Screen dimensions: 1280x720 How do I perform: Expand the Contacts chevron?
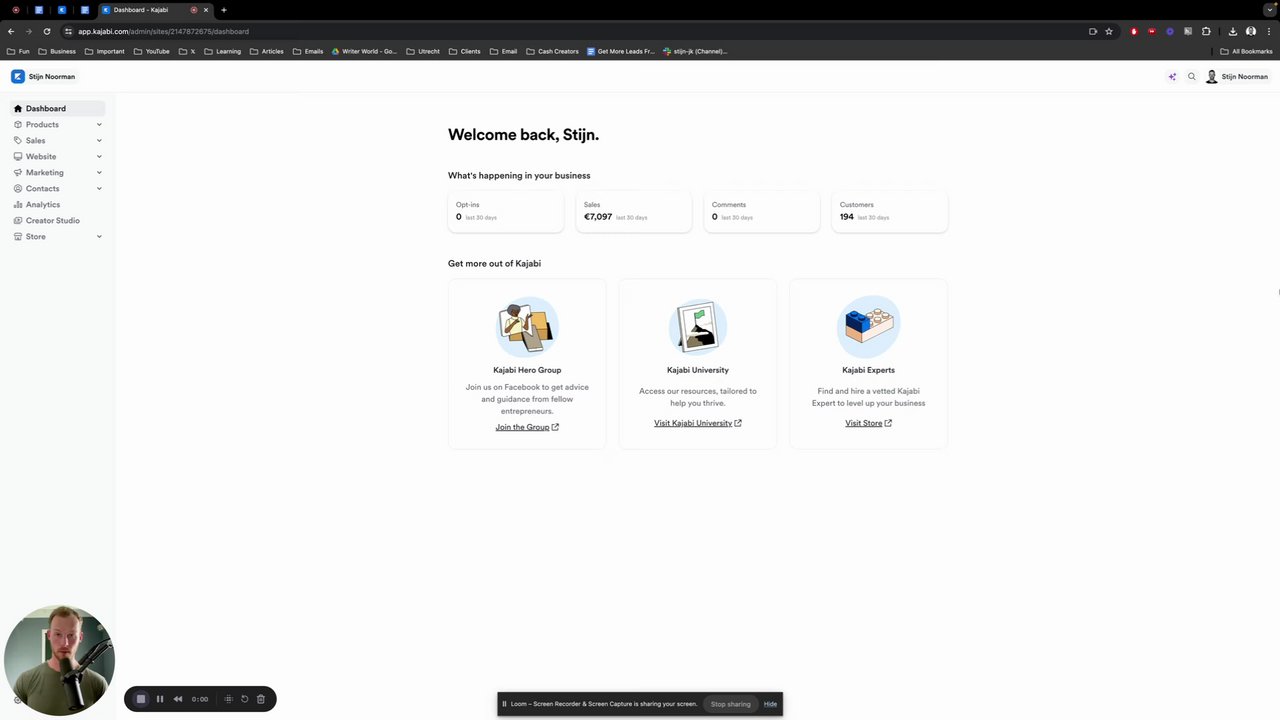click(99, 188)
